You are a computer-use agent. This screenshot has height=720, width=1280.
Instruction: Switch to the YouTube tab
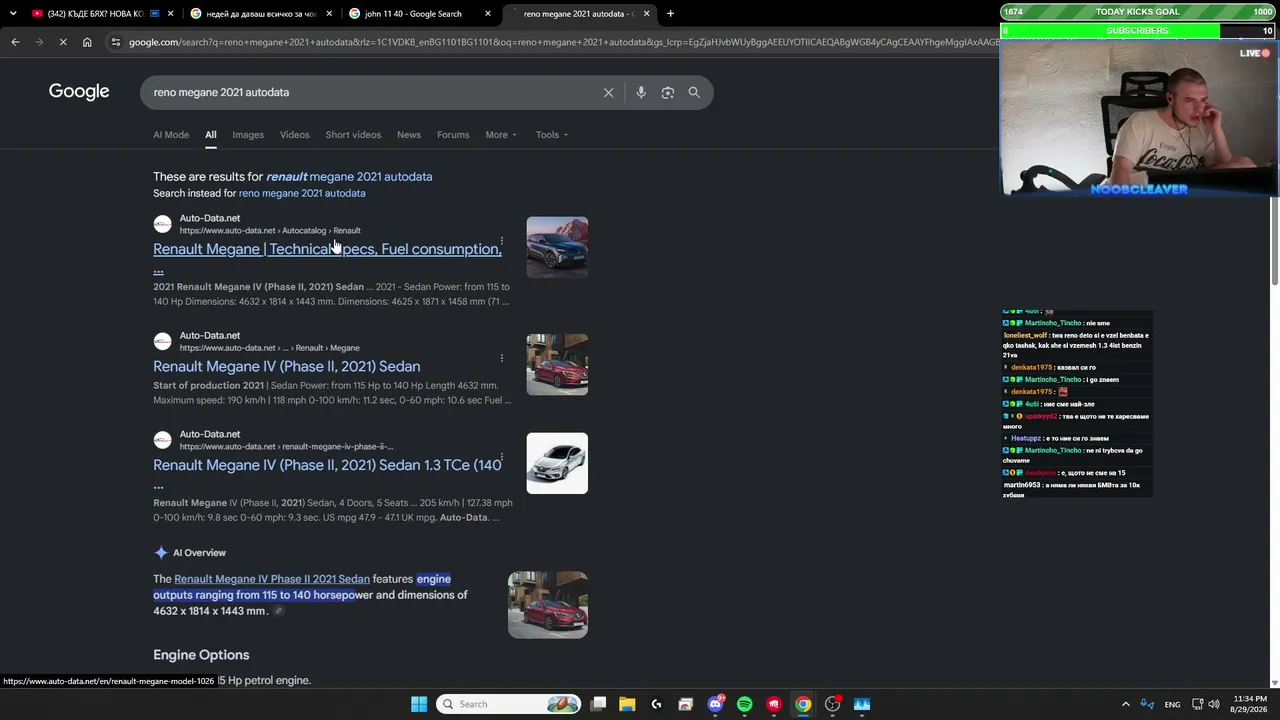click(95, 14)
